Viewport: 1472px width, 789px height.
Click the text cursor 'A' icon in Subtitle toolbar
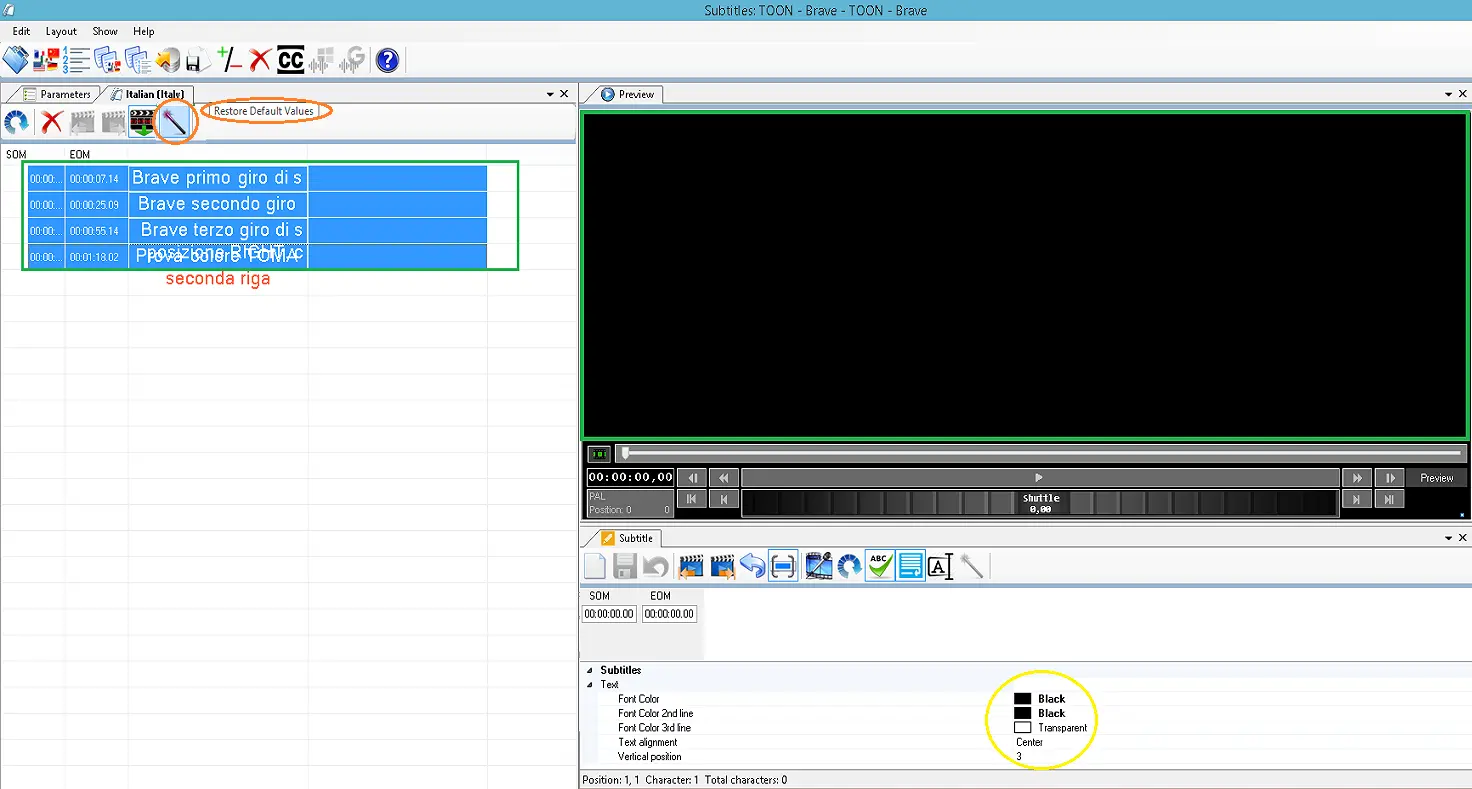pos(940,566)
